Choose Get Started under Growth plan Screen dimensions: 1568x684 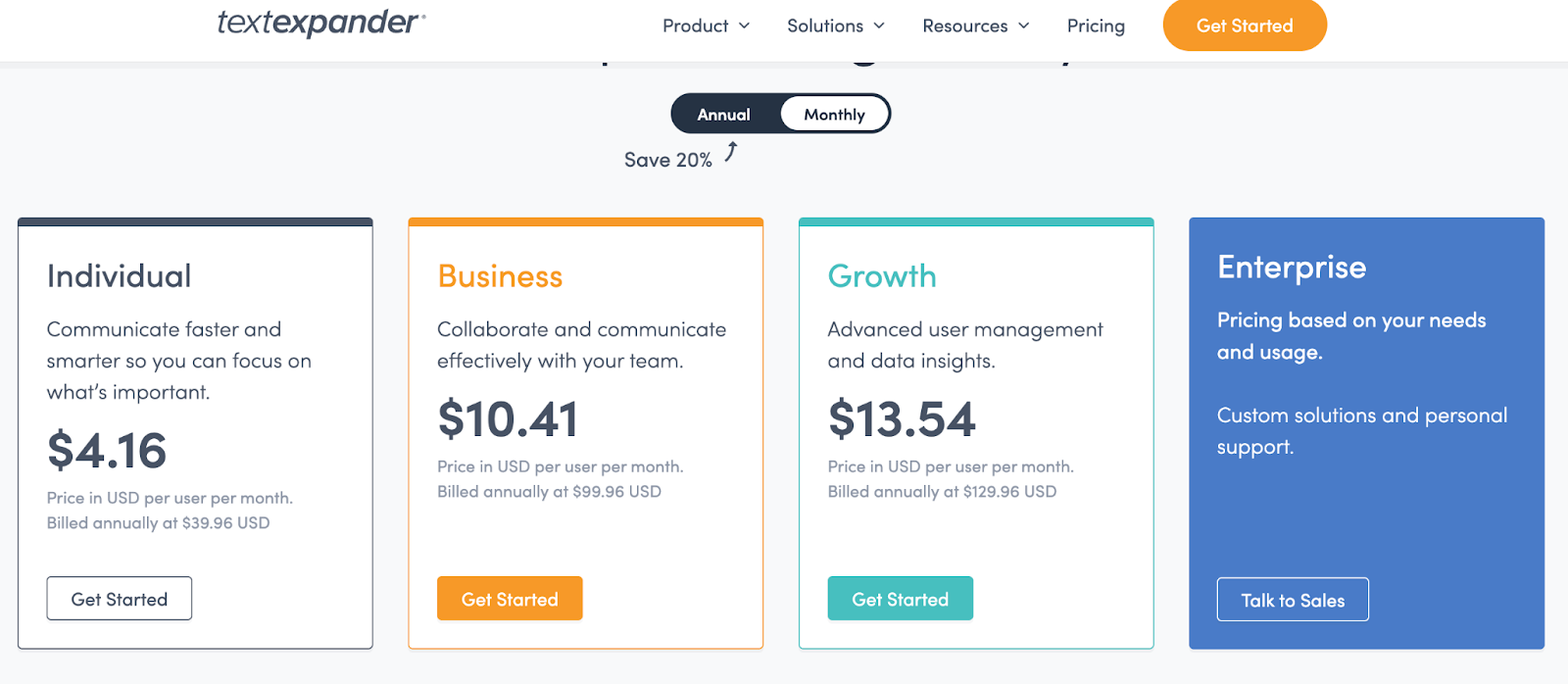(901, 599)
